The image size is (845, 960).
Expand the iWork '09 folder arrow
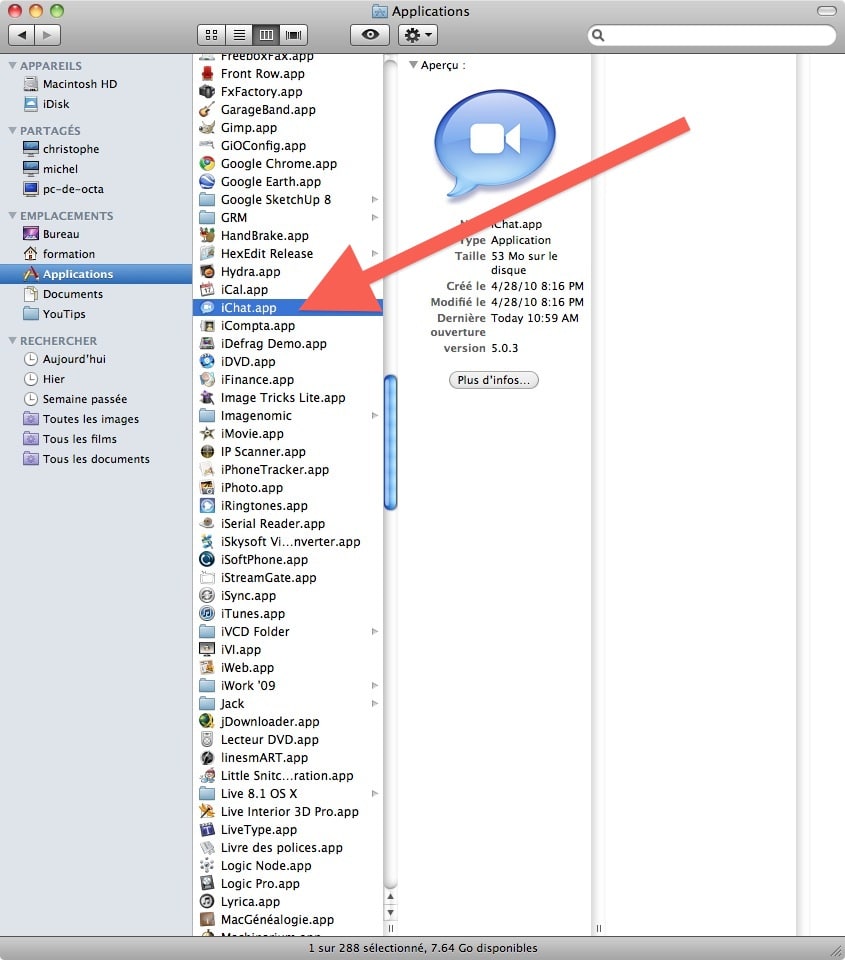375,686
